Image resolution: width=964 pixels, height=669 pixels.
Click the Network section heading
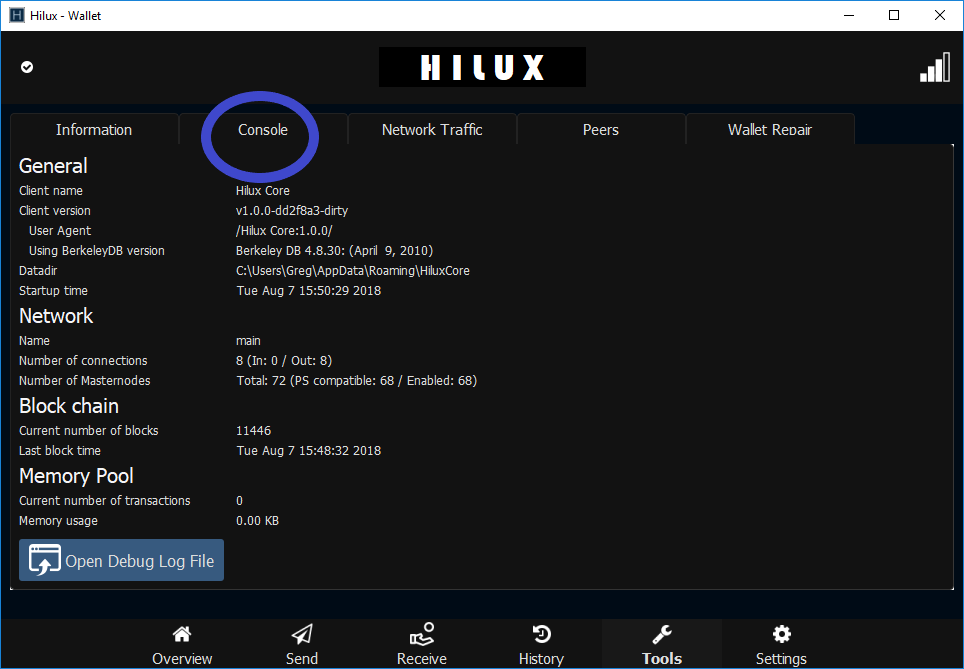(x=56, y=316)
